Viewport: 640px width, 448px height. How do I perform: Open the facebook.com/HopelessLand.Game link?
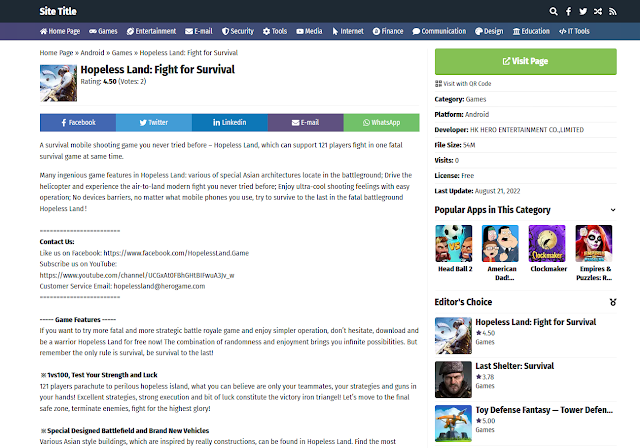[x=176, y=253]
